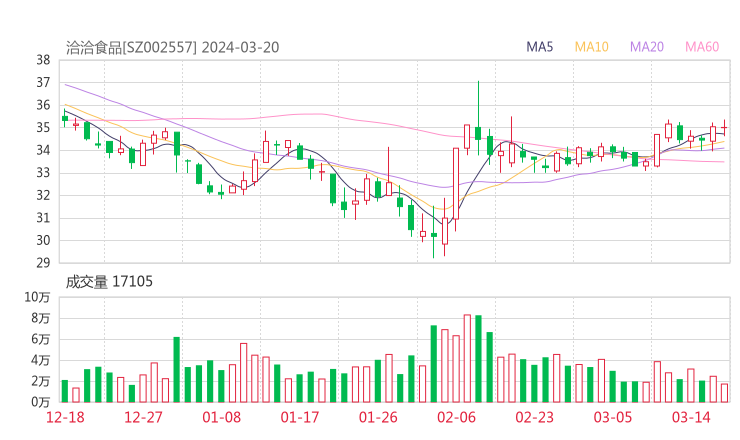Click the MA60 legend label

702,47
